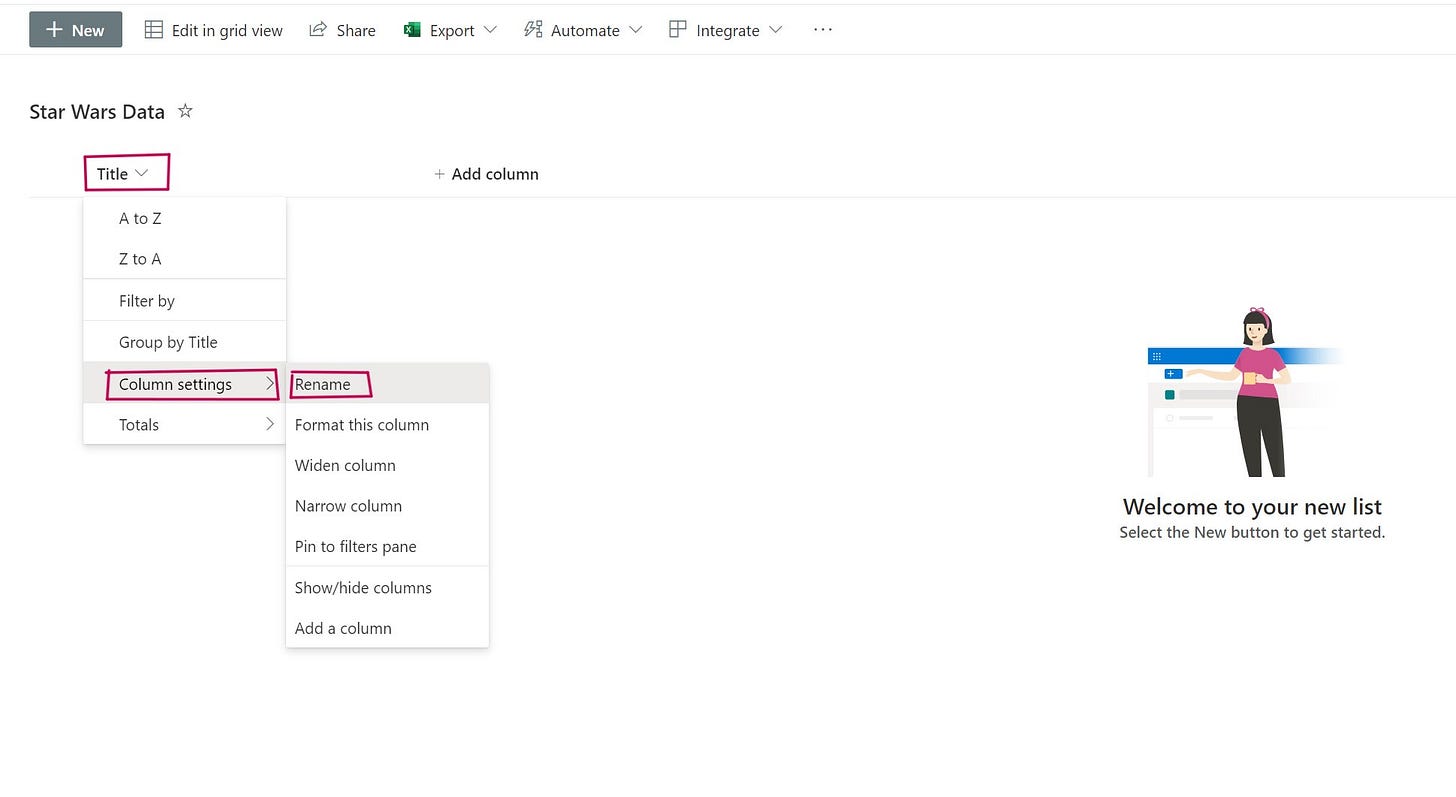Select Show/hide columns
The height and width of the screenshot is (797, 1456).
tap(388, 588)
